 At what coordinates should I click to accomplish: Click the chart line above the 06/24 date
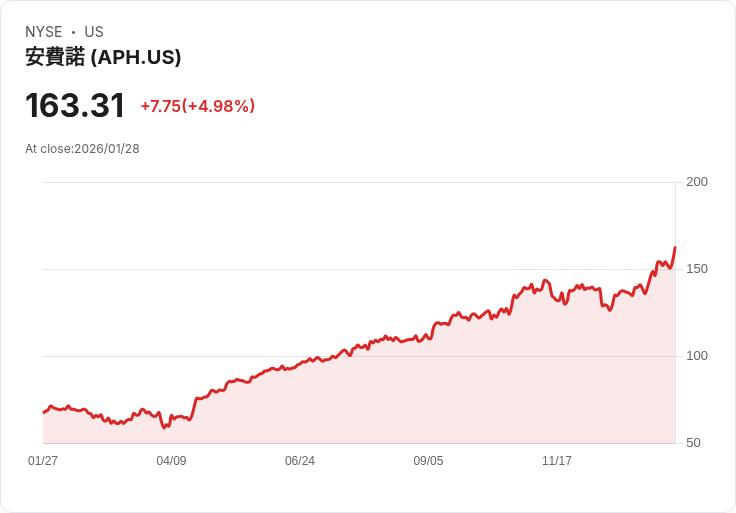[x=300, y=363]
